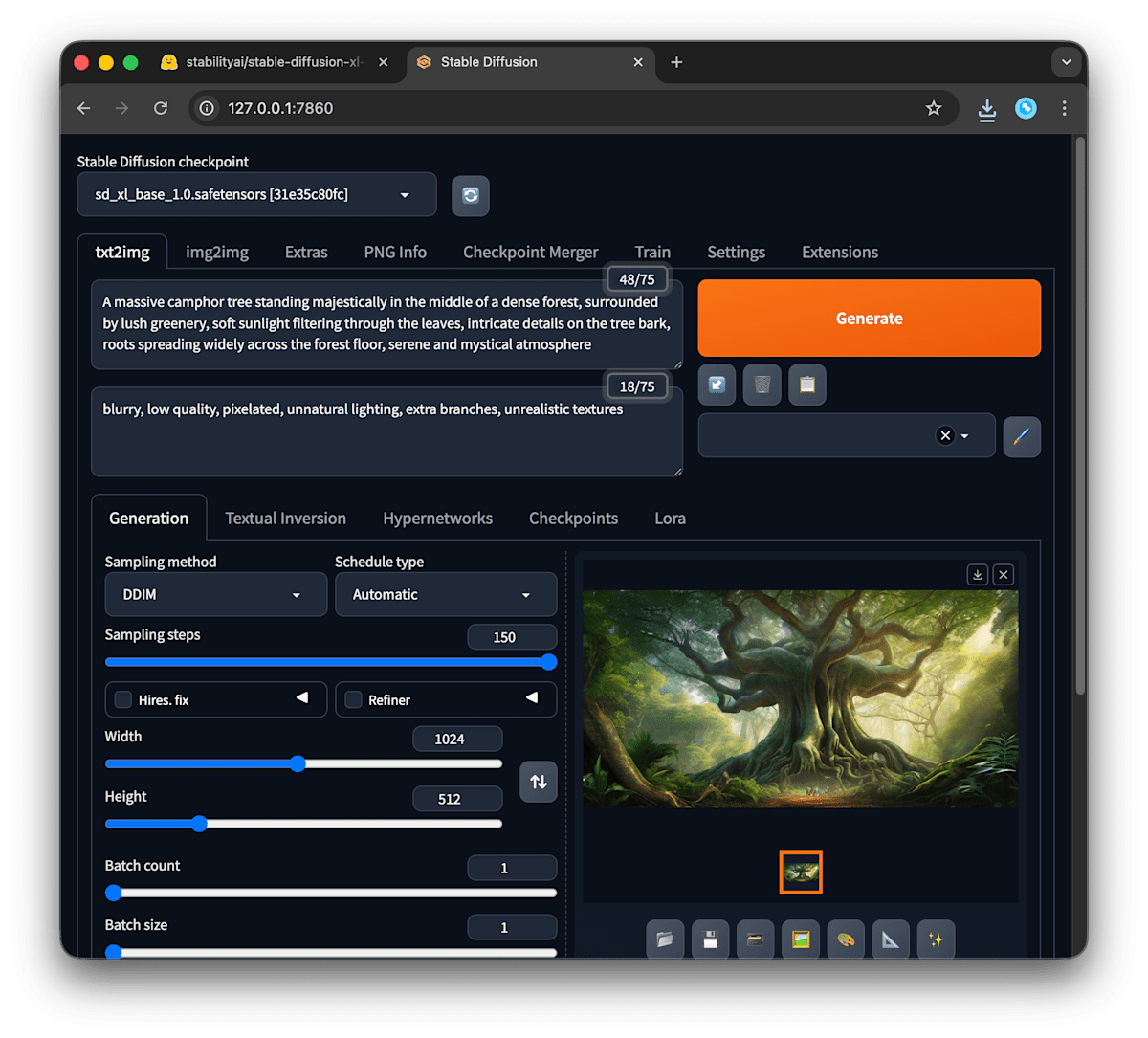Open the Lora tab
The height and width of the screenshot is (1038, 1148).
(x=670, y=518)
